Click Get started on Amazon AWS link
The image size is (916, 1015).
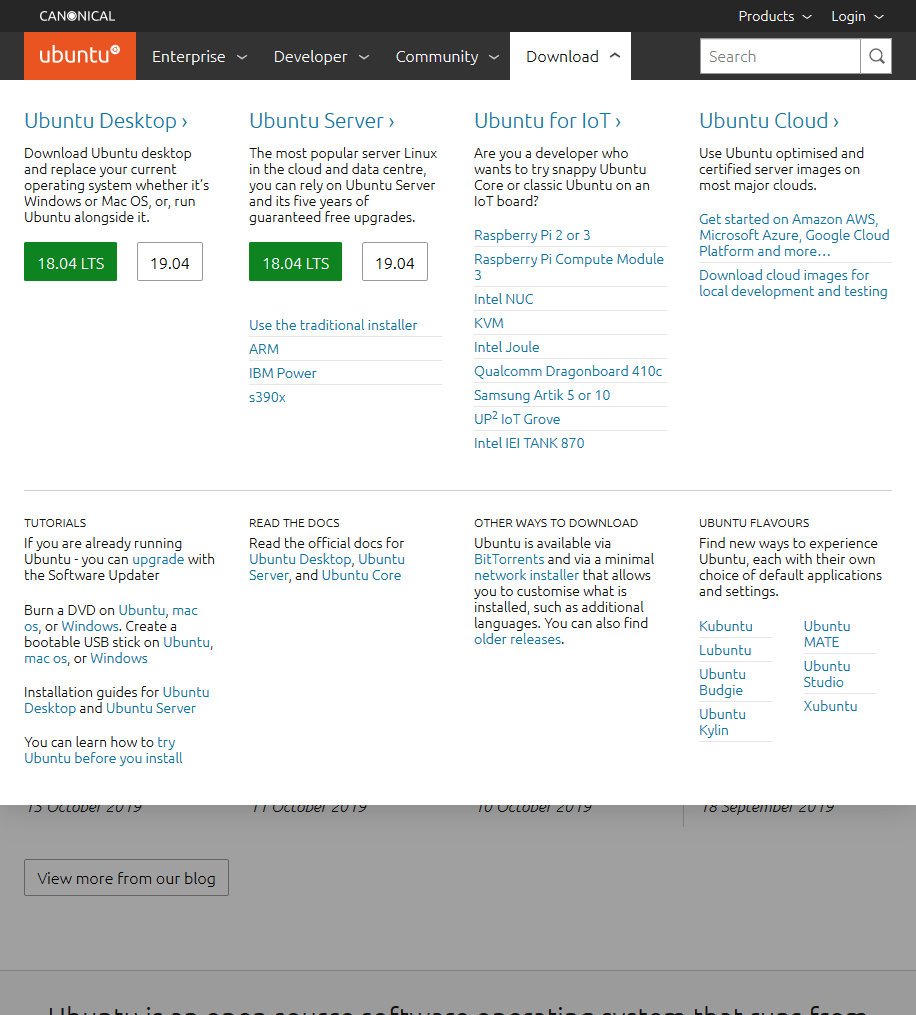[794, 235]
